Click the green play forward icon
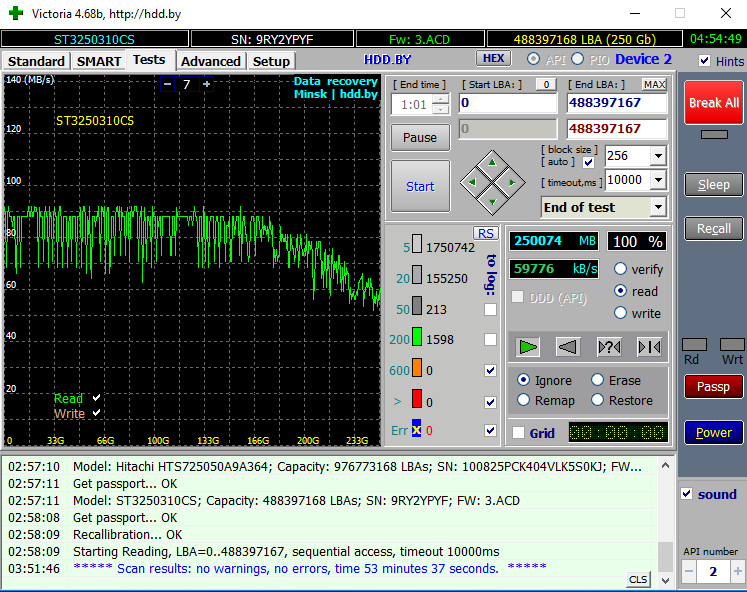Image resolution: width=747 pixels, height=592 pixels. coord(528,347)
